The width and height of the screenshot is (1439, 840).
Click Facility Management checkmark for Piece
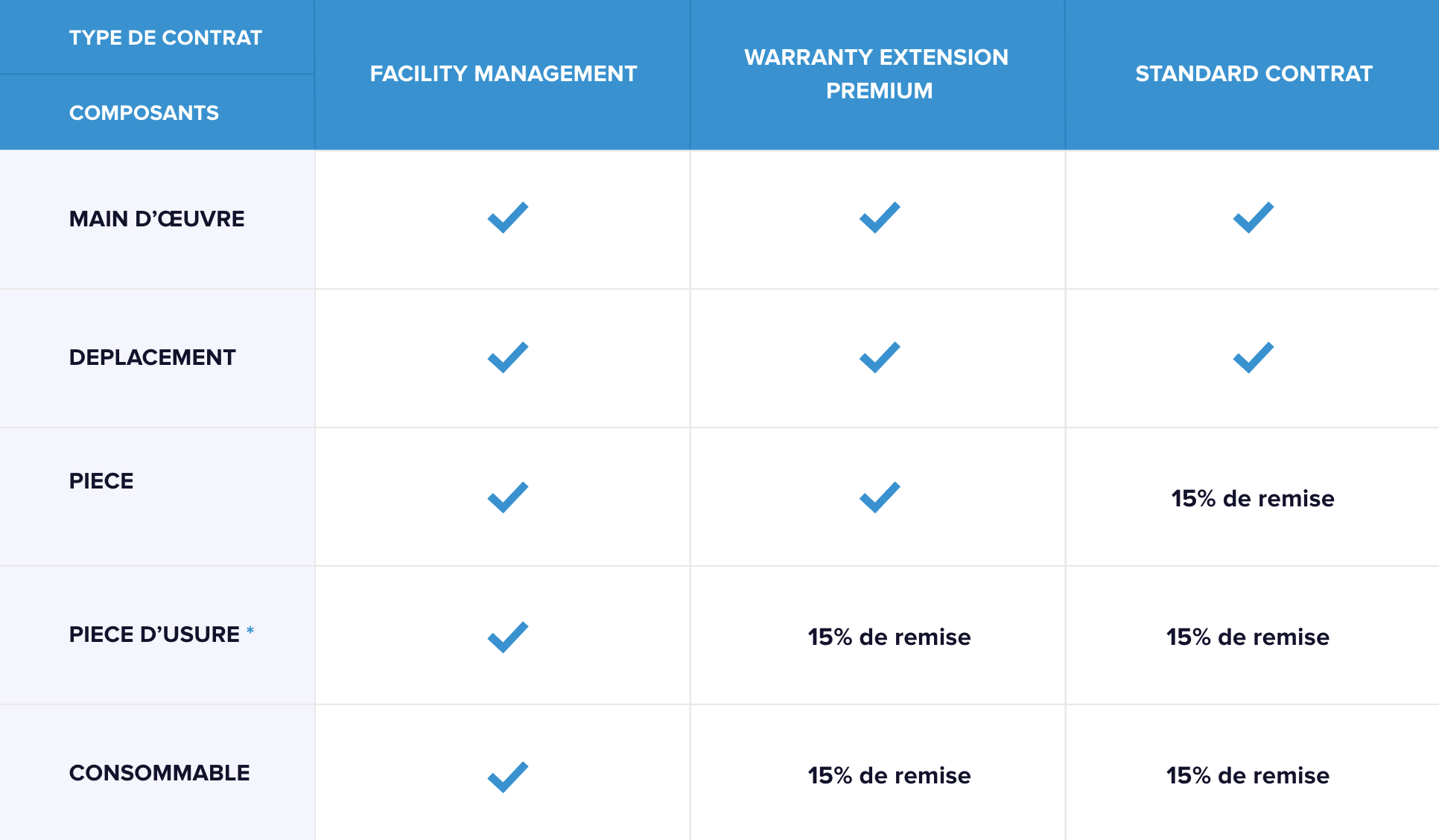508,497
